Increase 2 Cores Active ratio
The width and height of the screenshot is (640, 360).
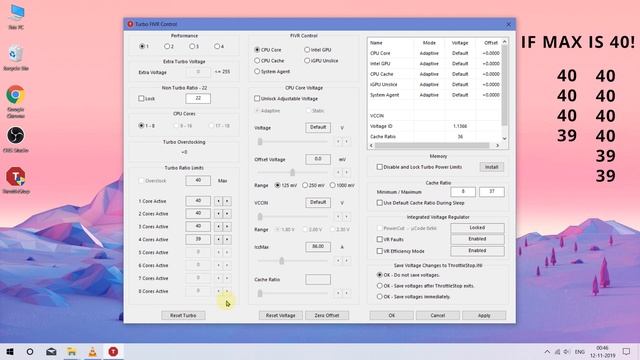[x=227, y=213]
